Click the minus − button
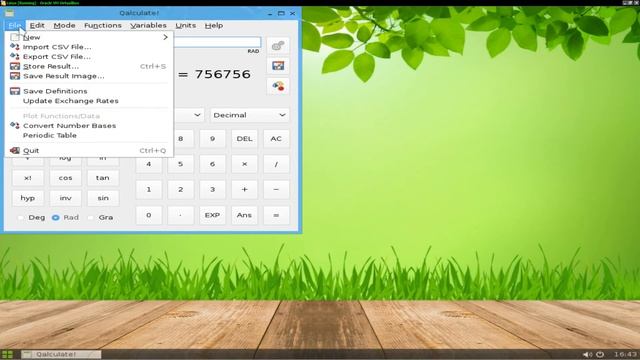The width and height of the screenshot is (640, 360). [x=276, y=189]
